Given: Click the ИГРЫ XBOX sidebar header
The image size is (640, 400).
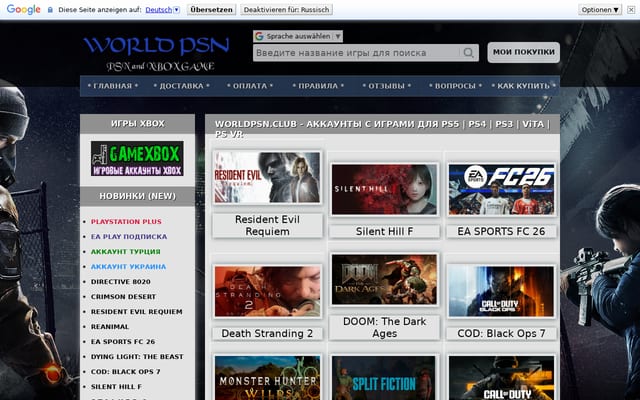Looking at the screenshot, I should [x=138, y=124].
